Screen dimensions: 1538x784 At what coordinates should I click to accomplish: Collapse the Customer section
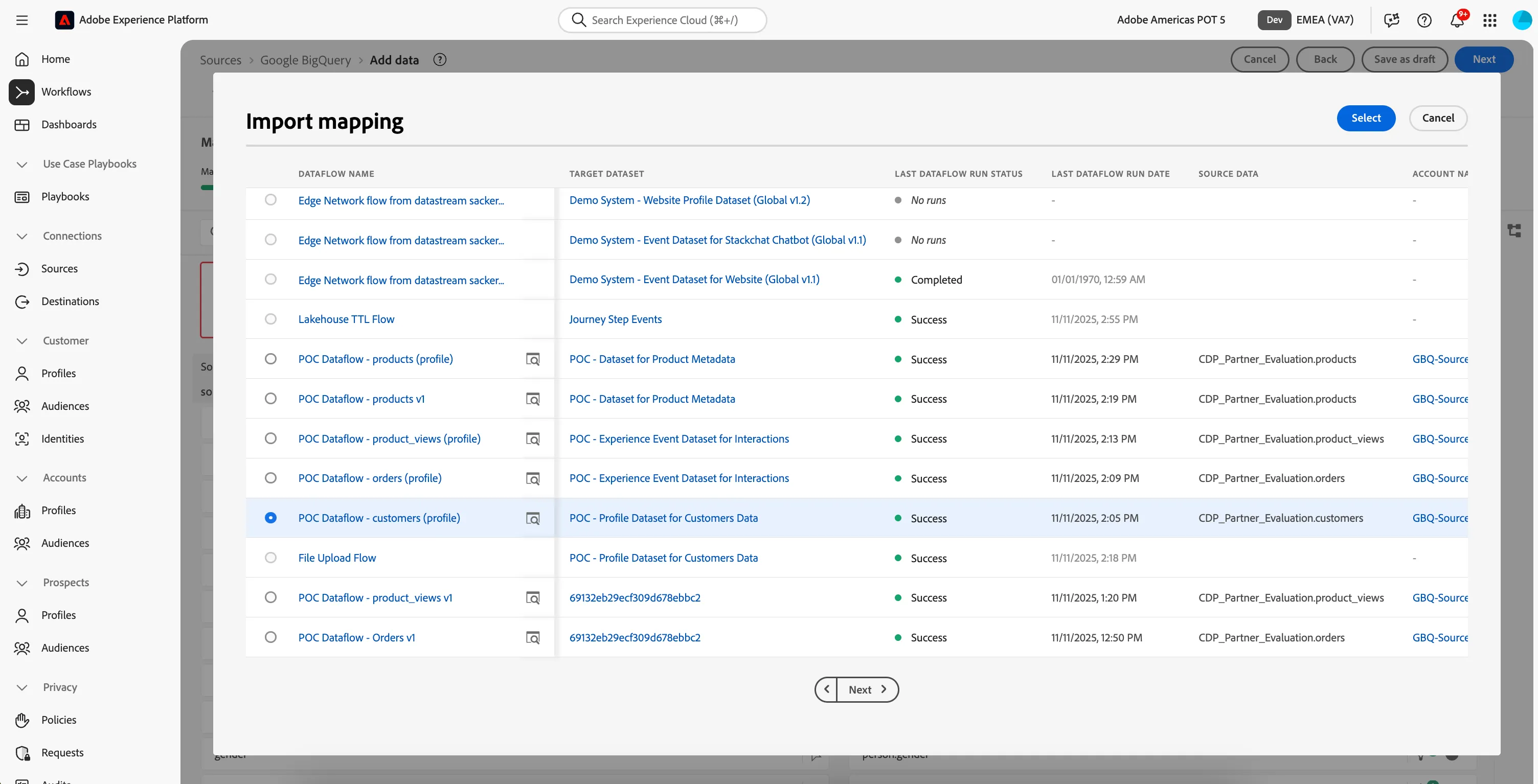[x=22, y=341]
